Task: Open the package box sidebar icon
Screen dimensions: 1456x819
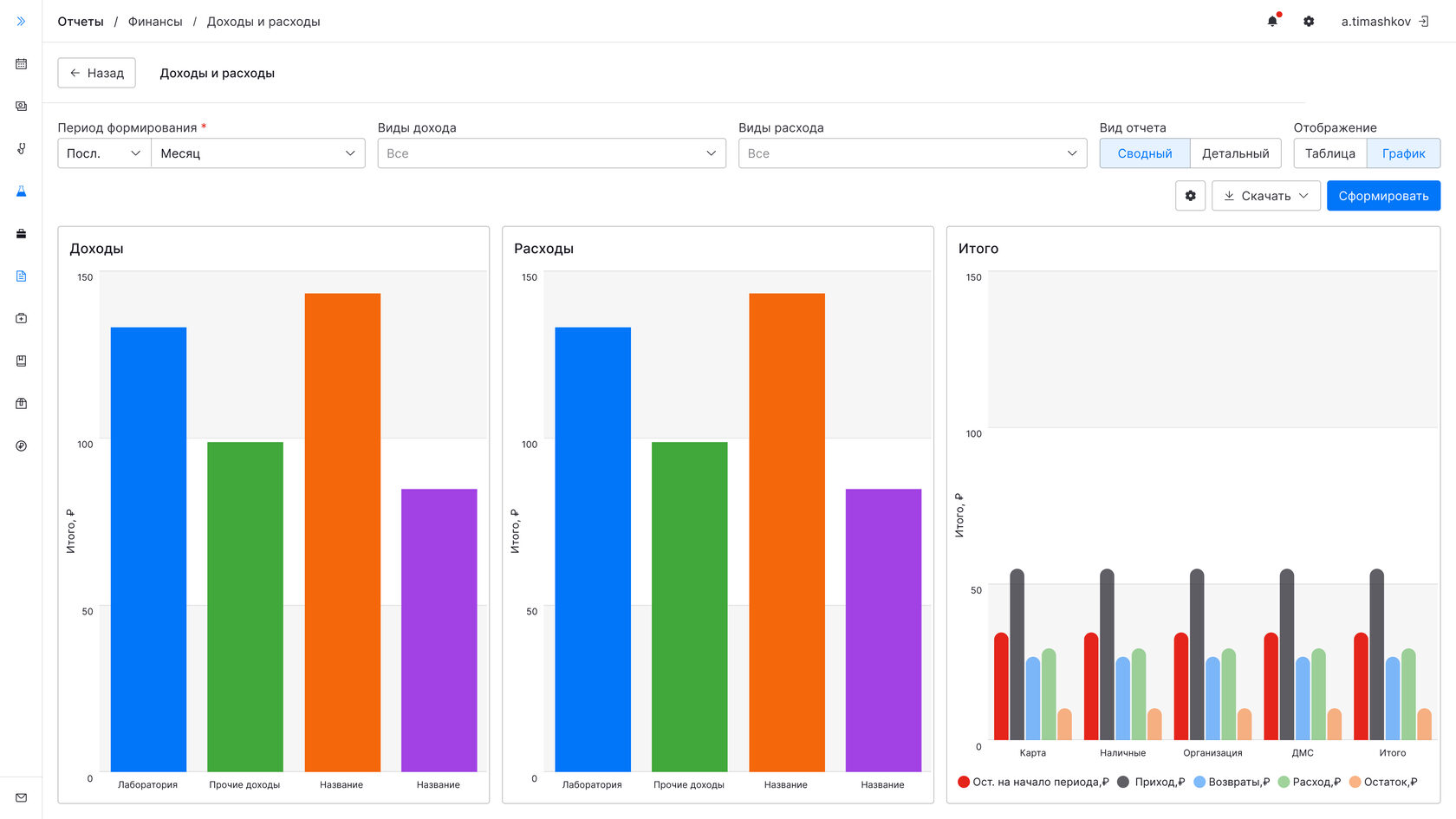Action: coord(21,404)
